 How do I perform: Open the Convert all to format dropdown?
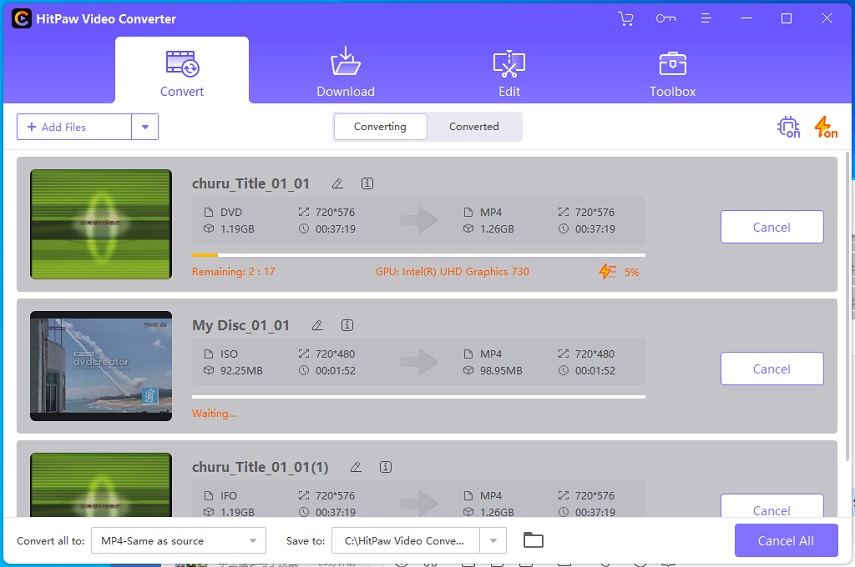[x=178, y=541]
